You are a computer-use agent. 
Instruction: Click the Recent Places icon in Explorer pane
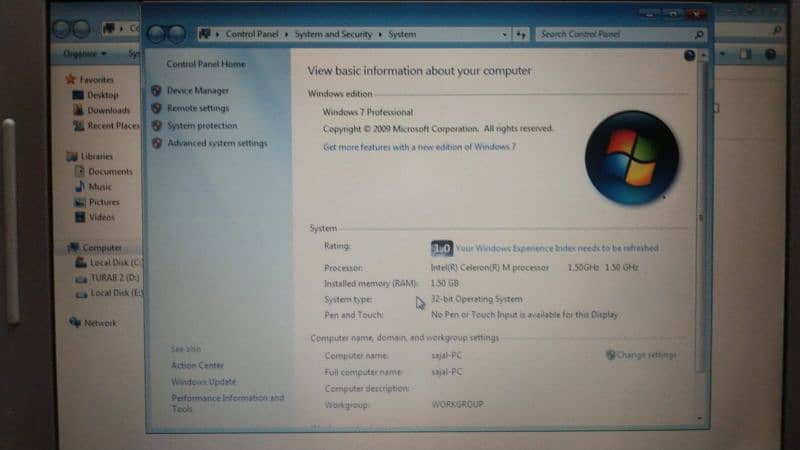pyautogui.click(x=78, y=125)
